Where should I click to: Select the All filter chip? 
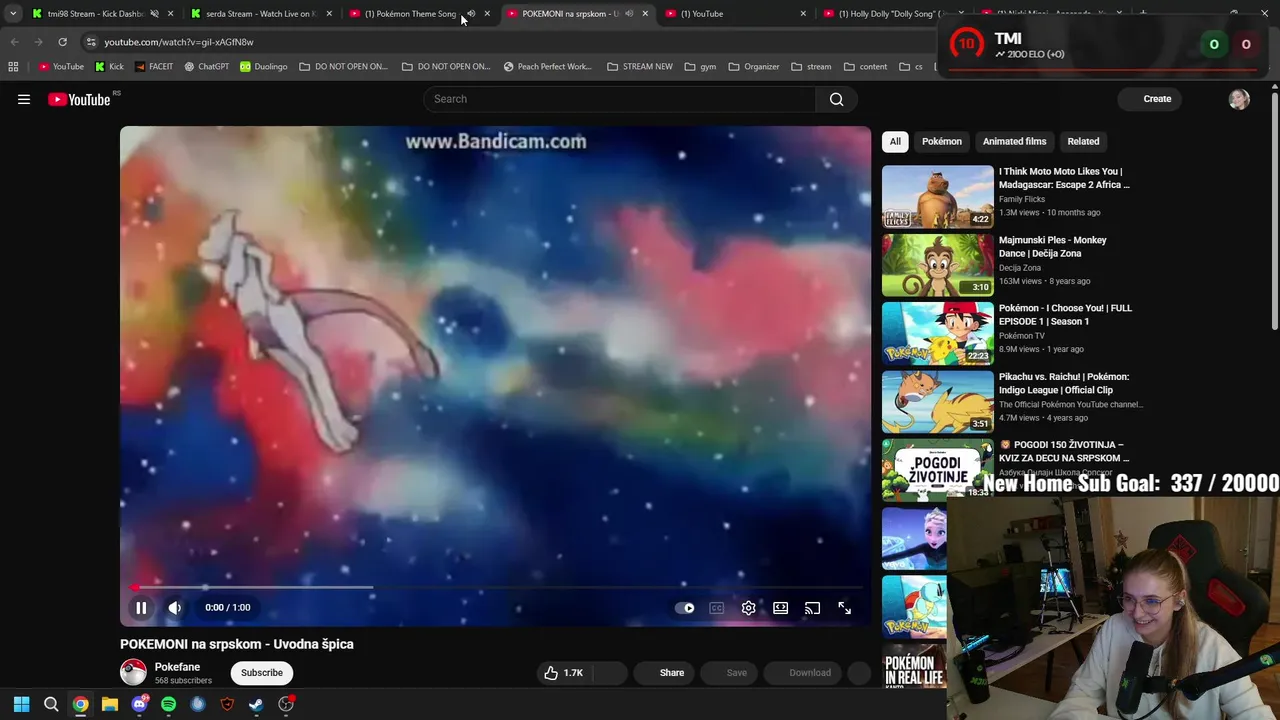(x=895, y=141)
